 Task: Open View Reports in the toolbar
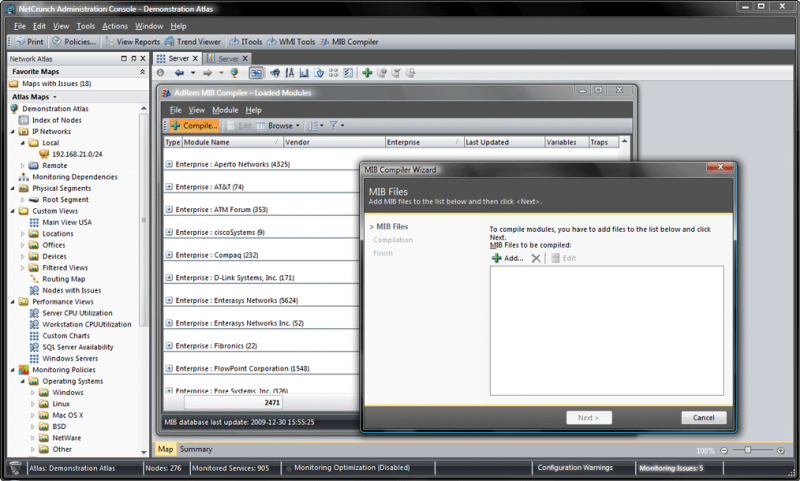[x=132, y=42]
